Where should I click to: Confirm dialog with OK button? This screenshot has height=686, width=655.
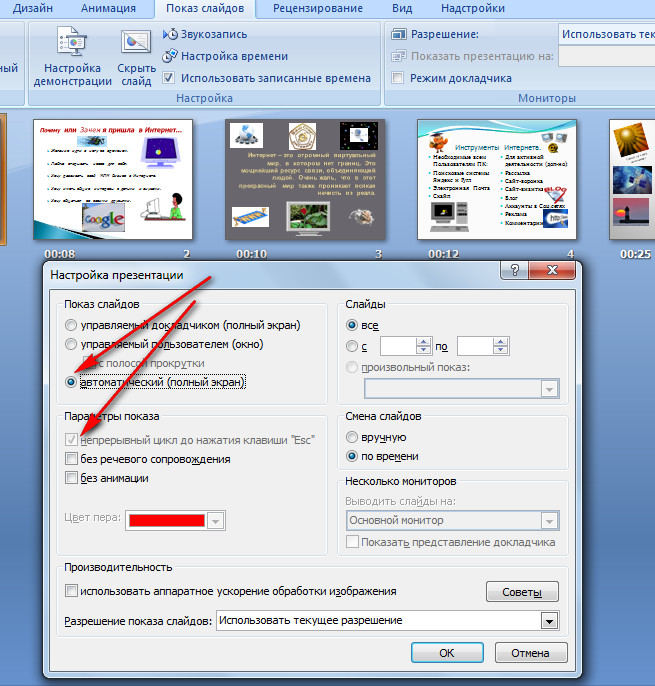(x=447, y=653)
